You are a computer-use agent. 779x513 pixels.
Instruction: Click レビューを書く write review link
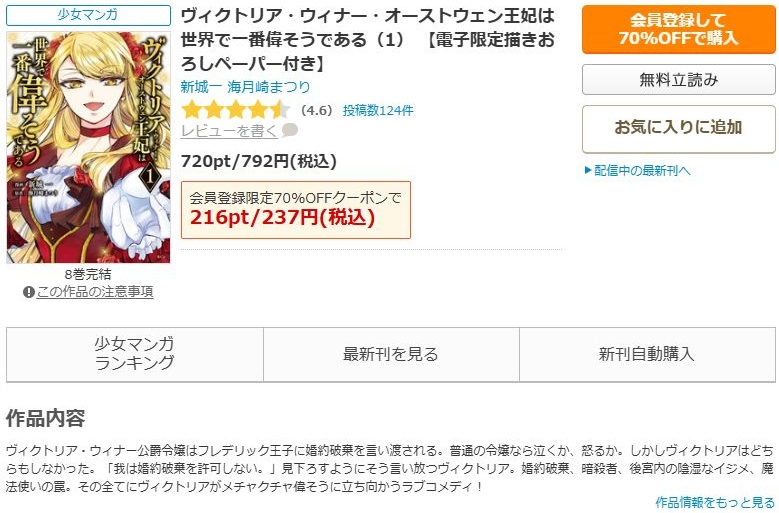229,131
